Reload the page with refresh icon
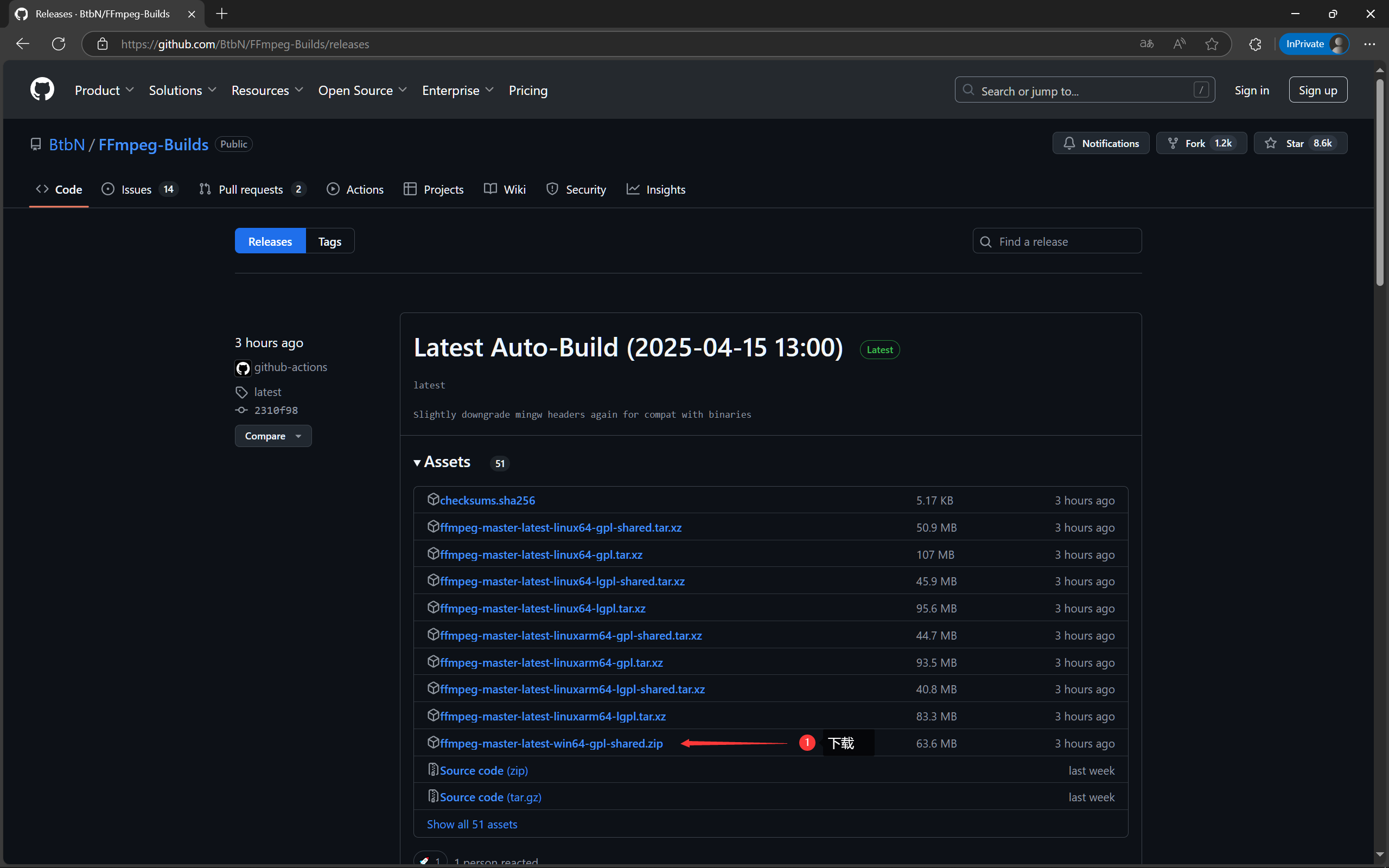The height and width of the screenshot is (868, 1389). point(59,43)
